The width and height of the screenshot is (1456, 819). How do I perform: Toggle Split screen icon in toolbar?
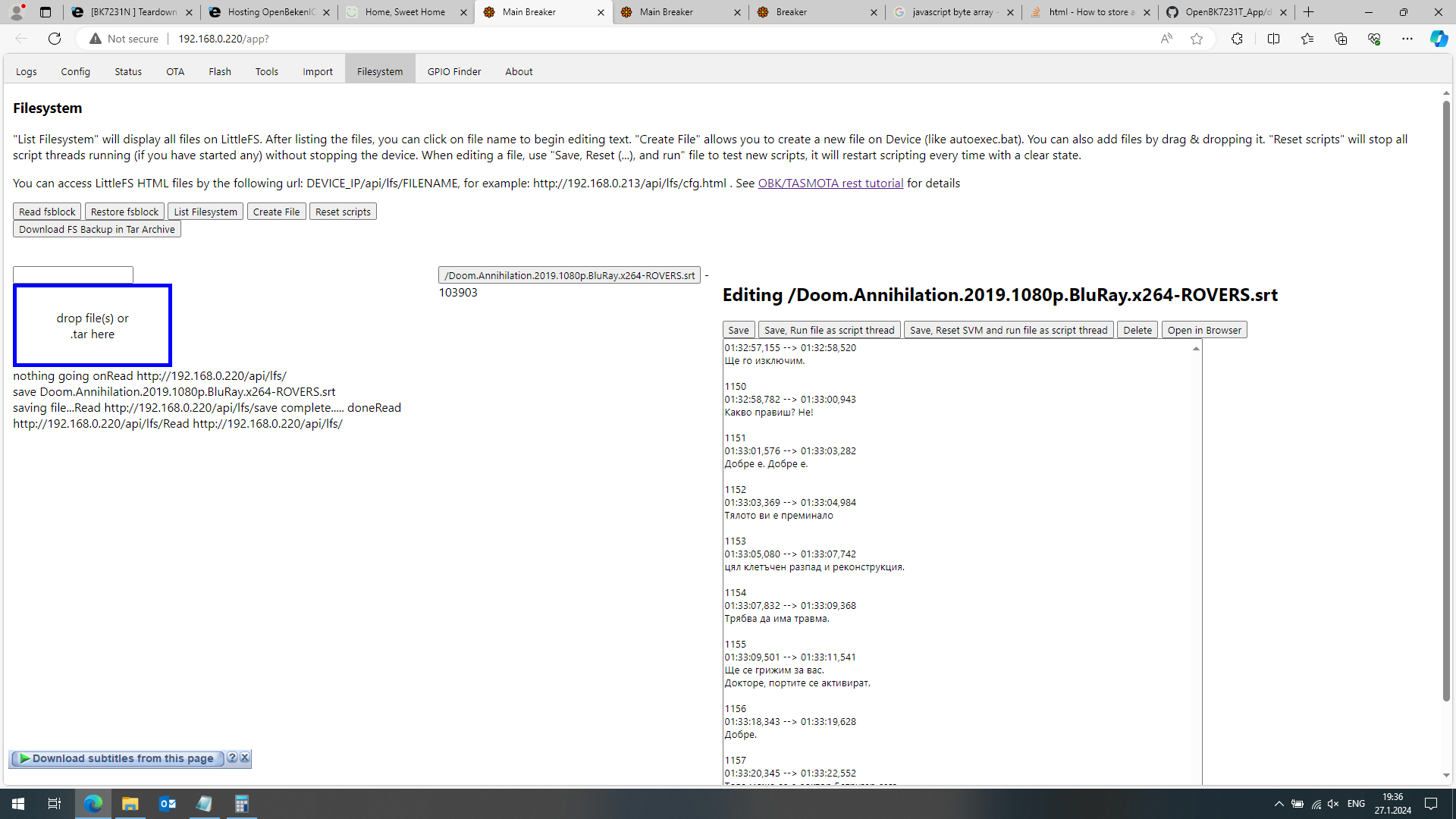pyautogui.click(x=1273, y=39)
